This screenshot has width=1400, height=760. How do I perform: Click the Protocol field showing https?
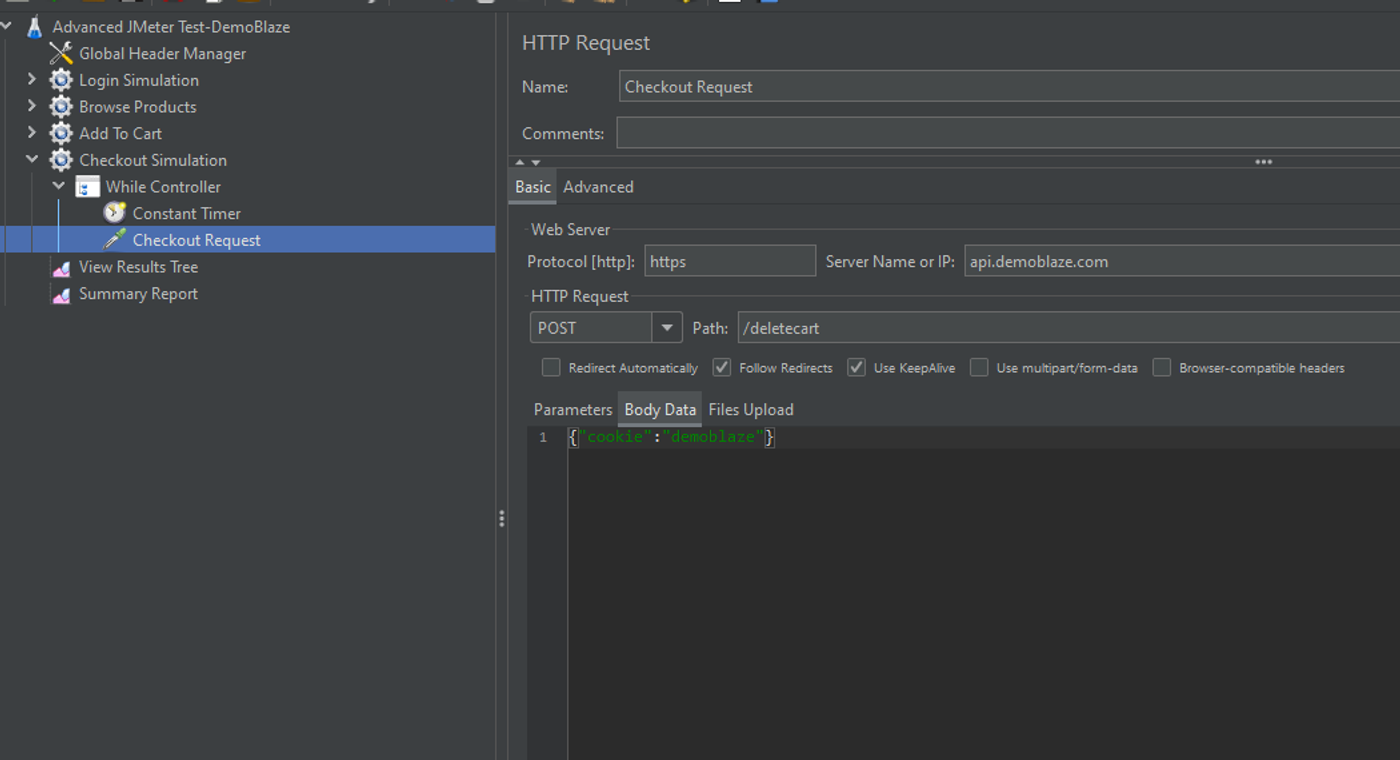[x=730, y=262]
